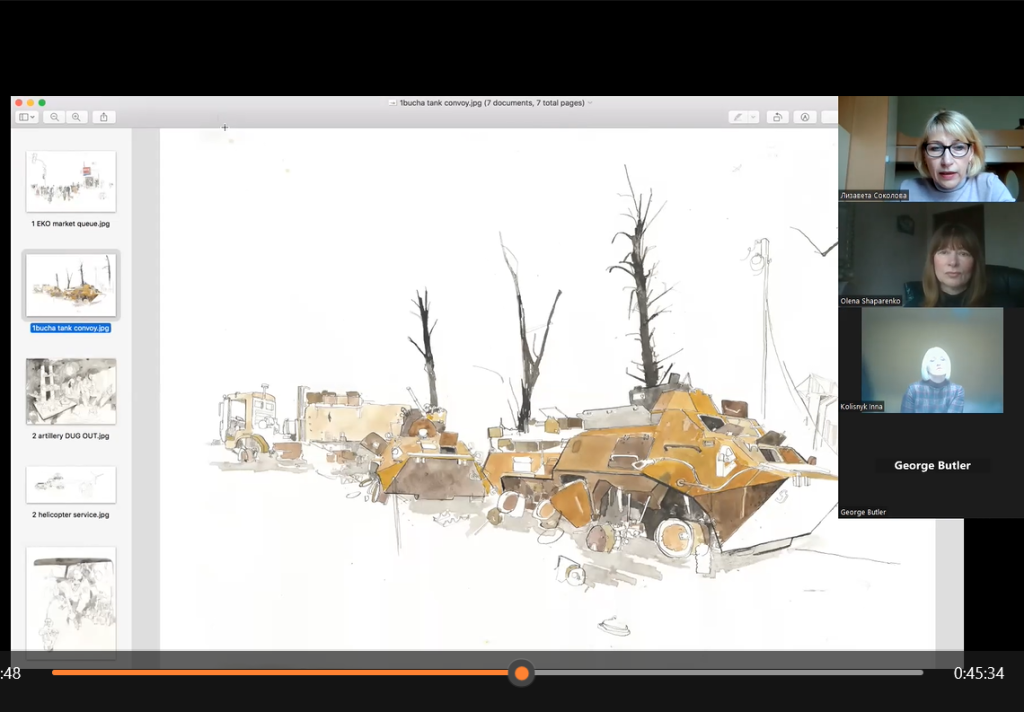Screen dimensions: 1024x712
Task: Click the '0:45:34' time display
Action: point(978,673)
